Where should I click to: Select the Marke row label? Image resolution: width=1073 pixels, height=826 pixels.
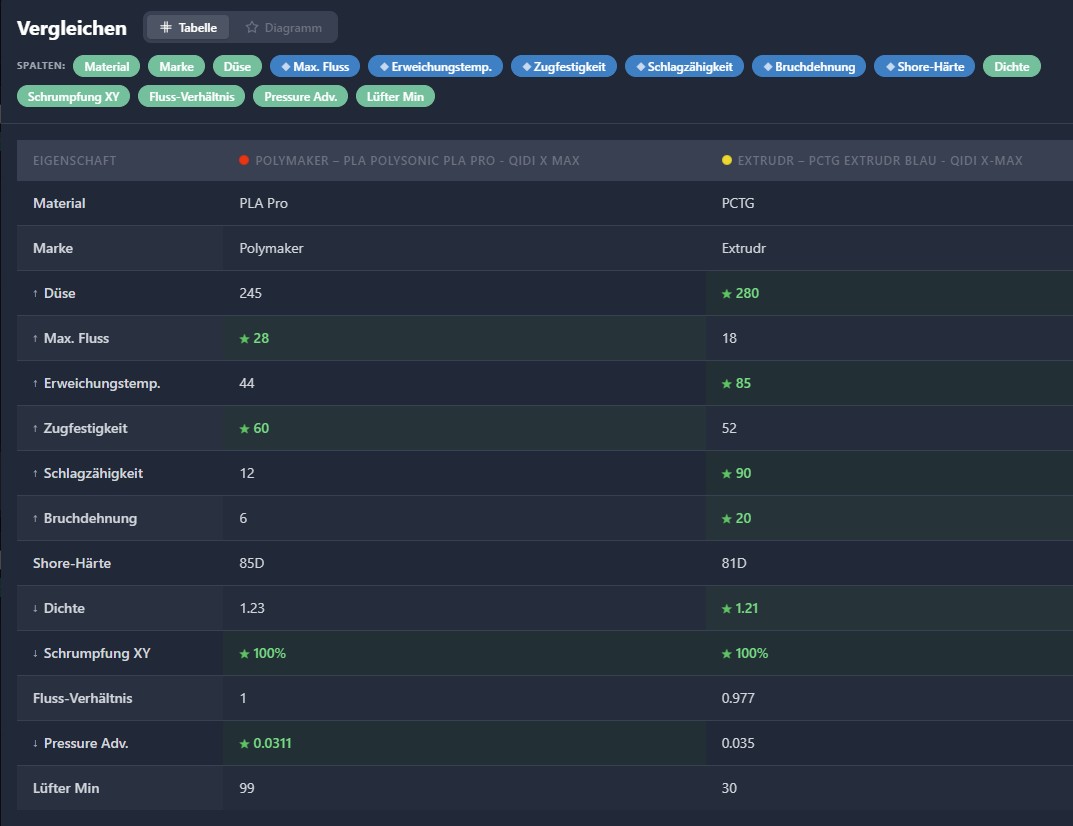tap(53, 248)
